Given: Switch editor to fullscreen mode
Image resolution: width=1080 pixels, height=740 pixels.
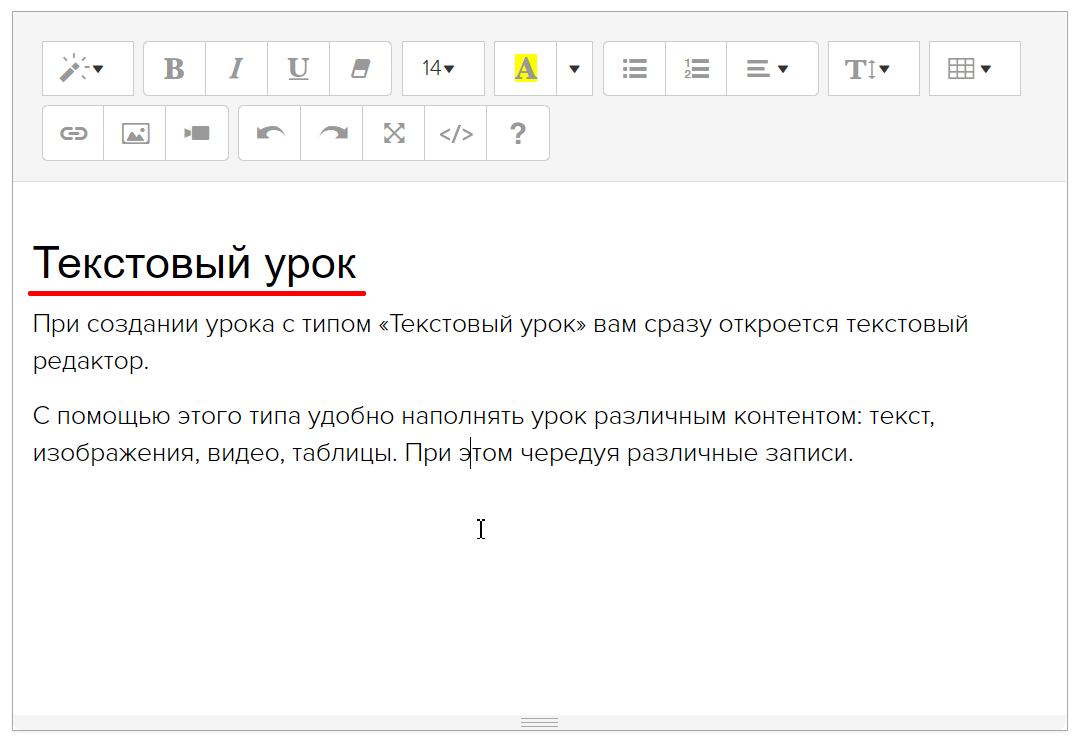Looking at the screenshot, I should pos(394,133).
